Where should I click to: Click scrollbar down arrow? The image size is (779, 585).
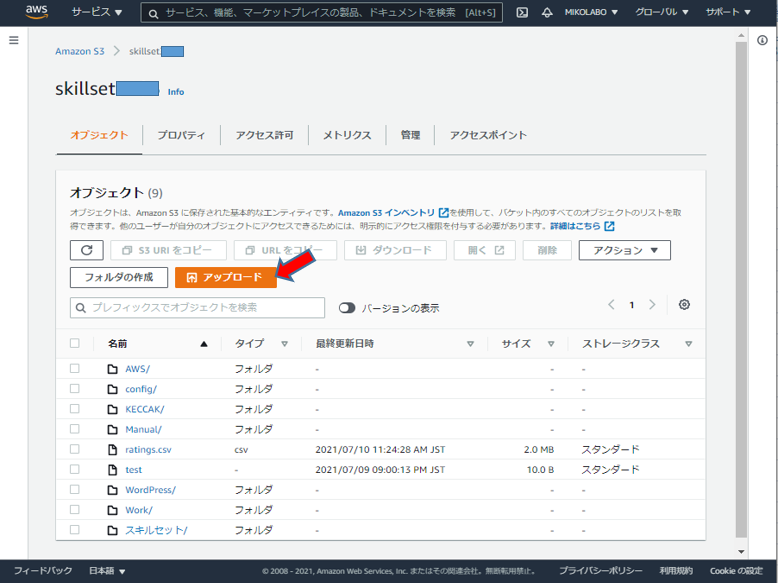(x=741, y=551)
